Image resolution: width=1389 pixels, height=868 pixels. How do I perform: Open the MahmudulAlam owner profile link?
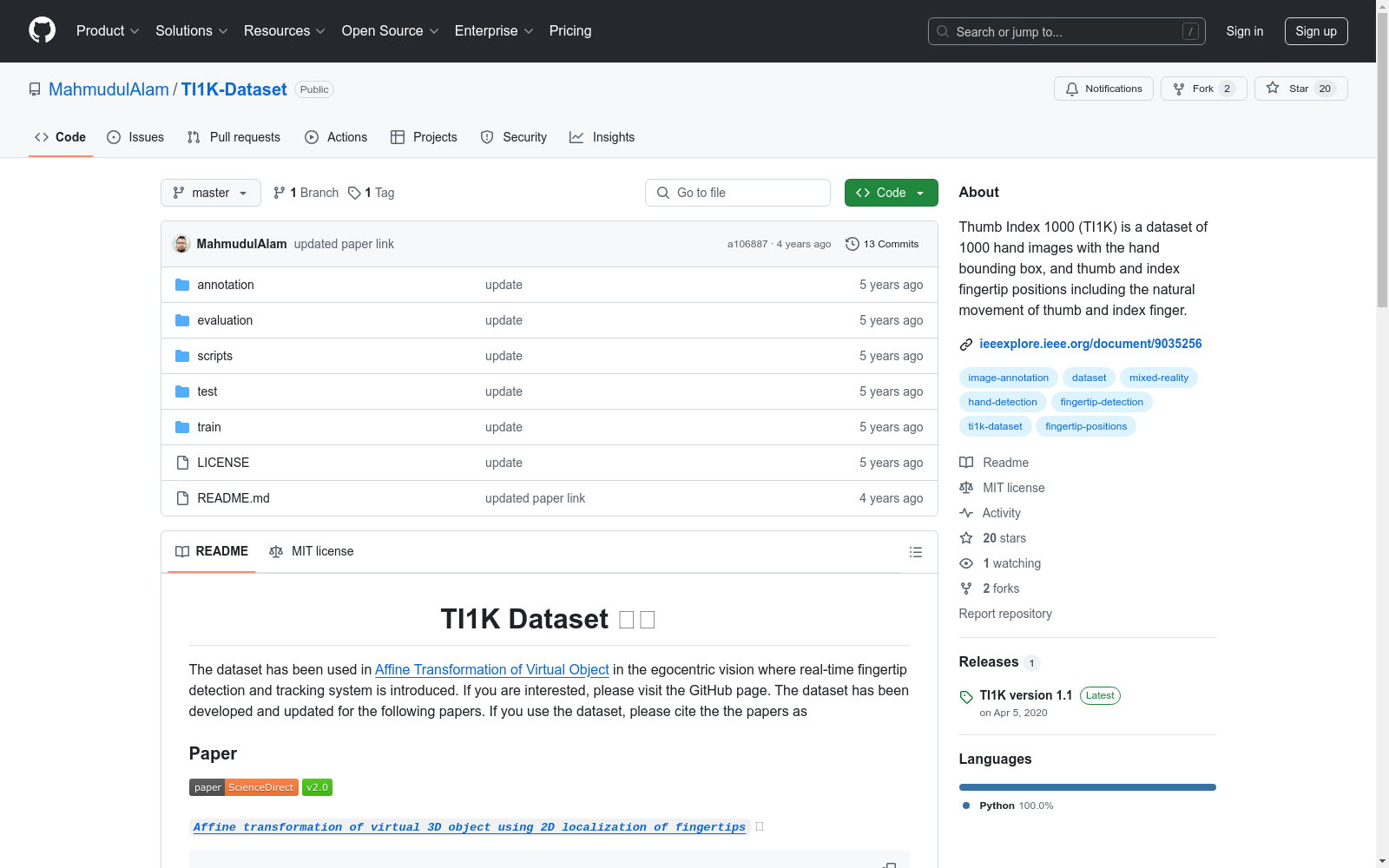109,89
